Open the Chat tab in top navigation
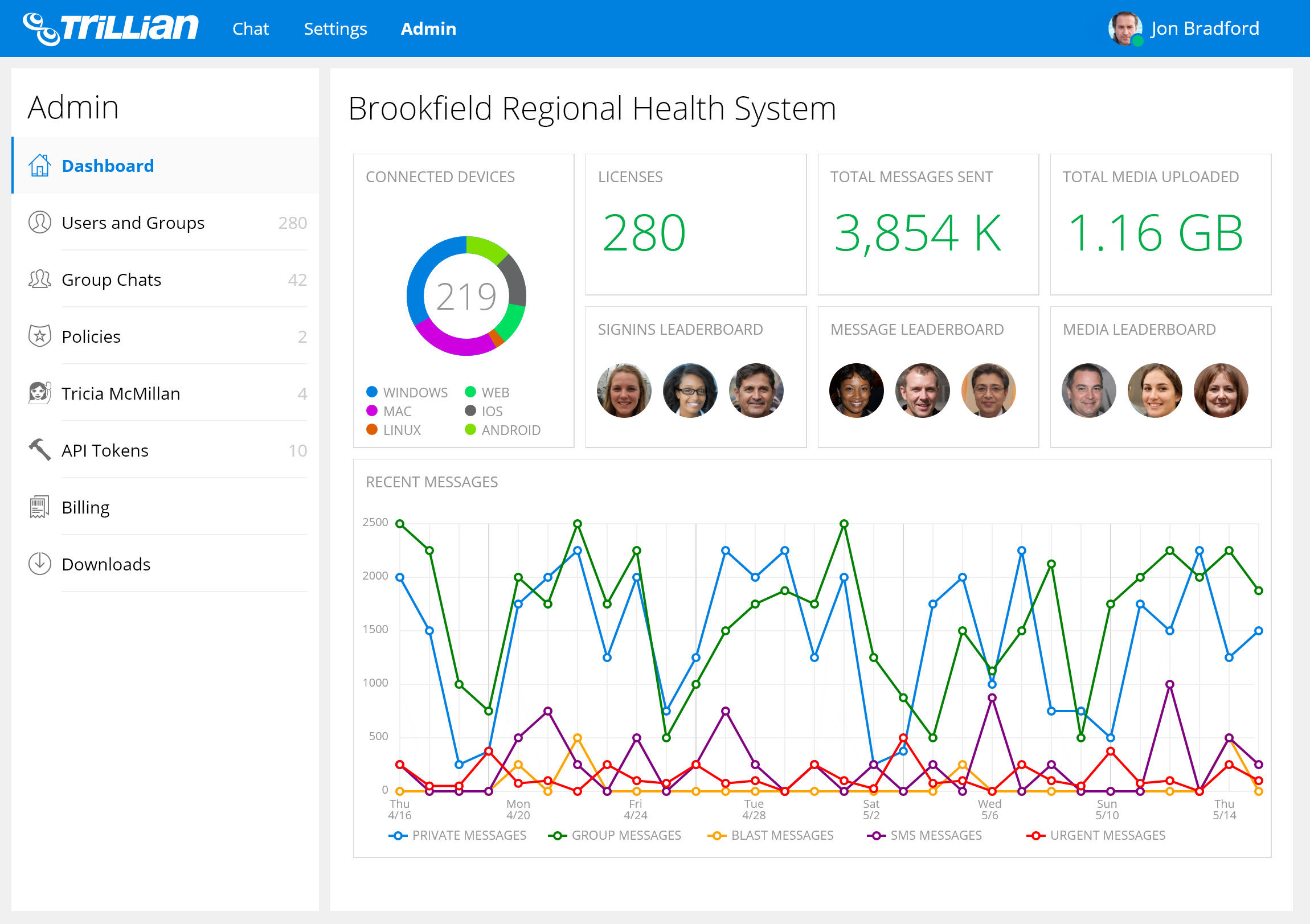 click(250, 28)
